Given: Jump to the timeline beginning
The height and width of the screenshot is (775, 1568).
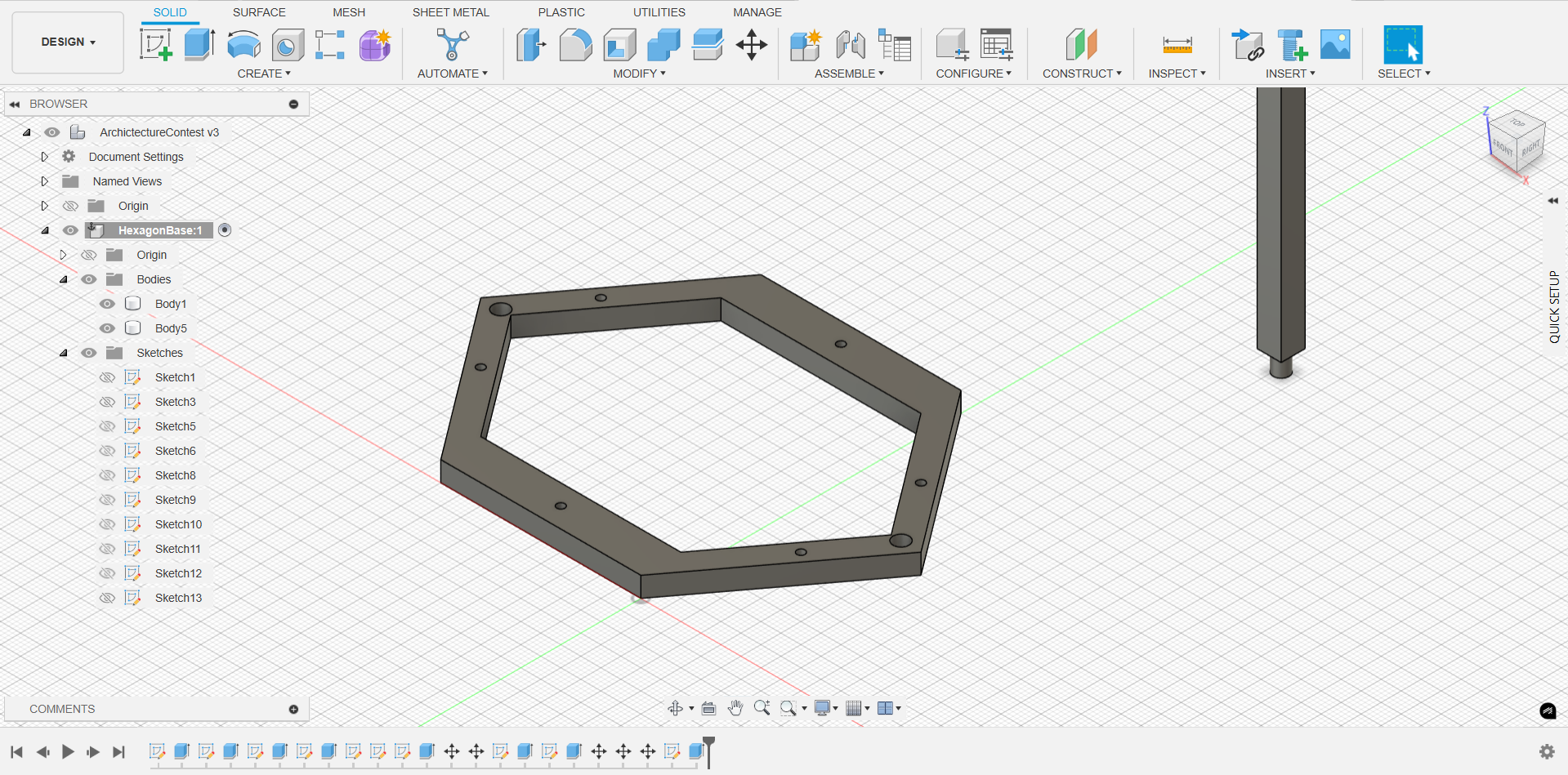Looking at the screenshot, I should coord(16,751).
